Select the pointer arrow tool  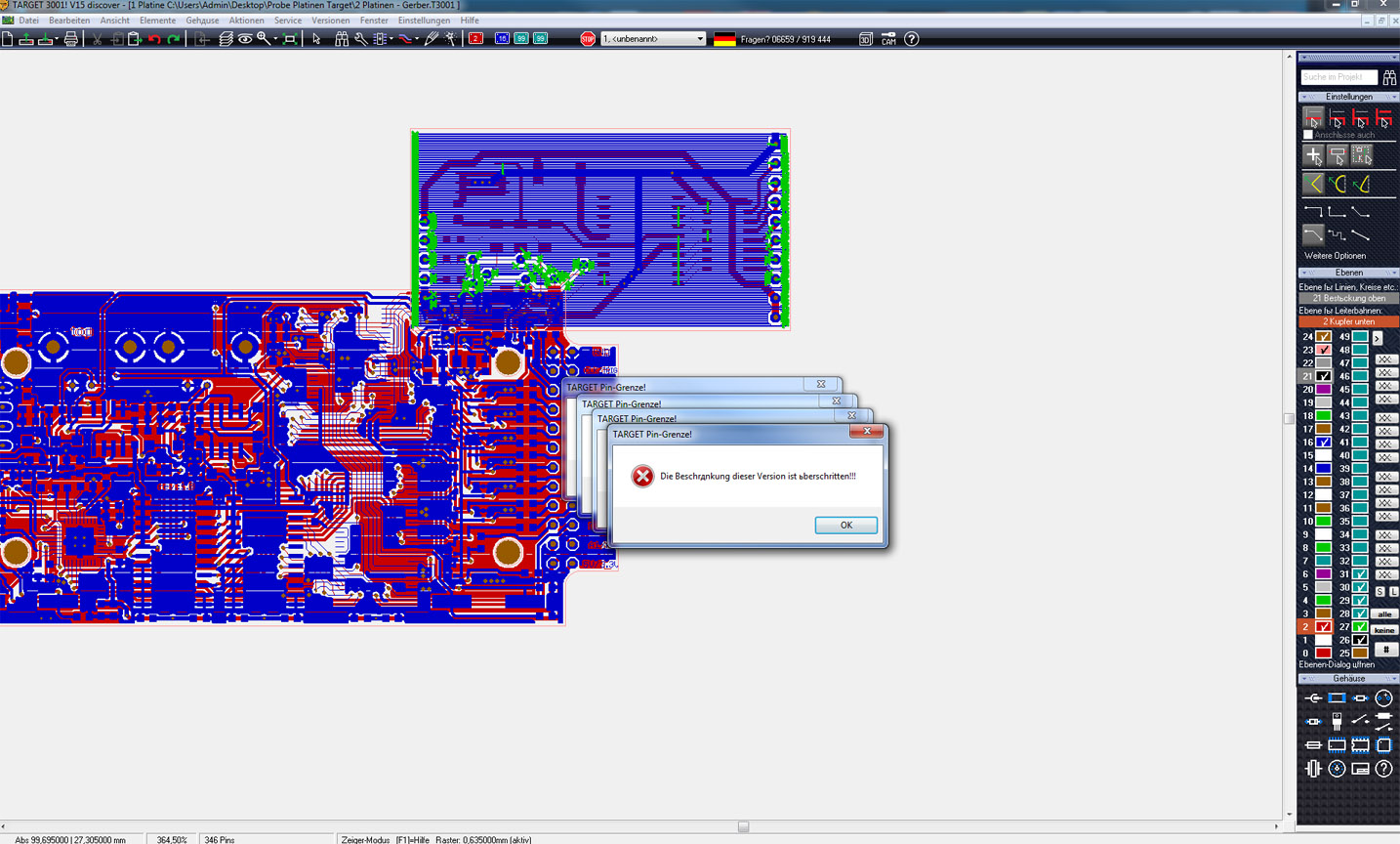tap(316, 39)
